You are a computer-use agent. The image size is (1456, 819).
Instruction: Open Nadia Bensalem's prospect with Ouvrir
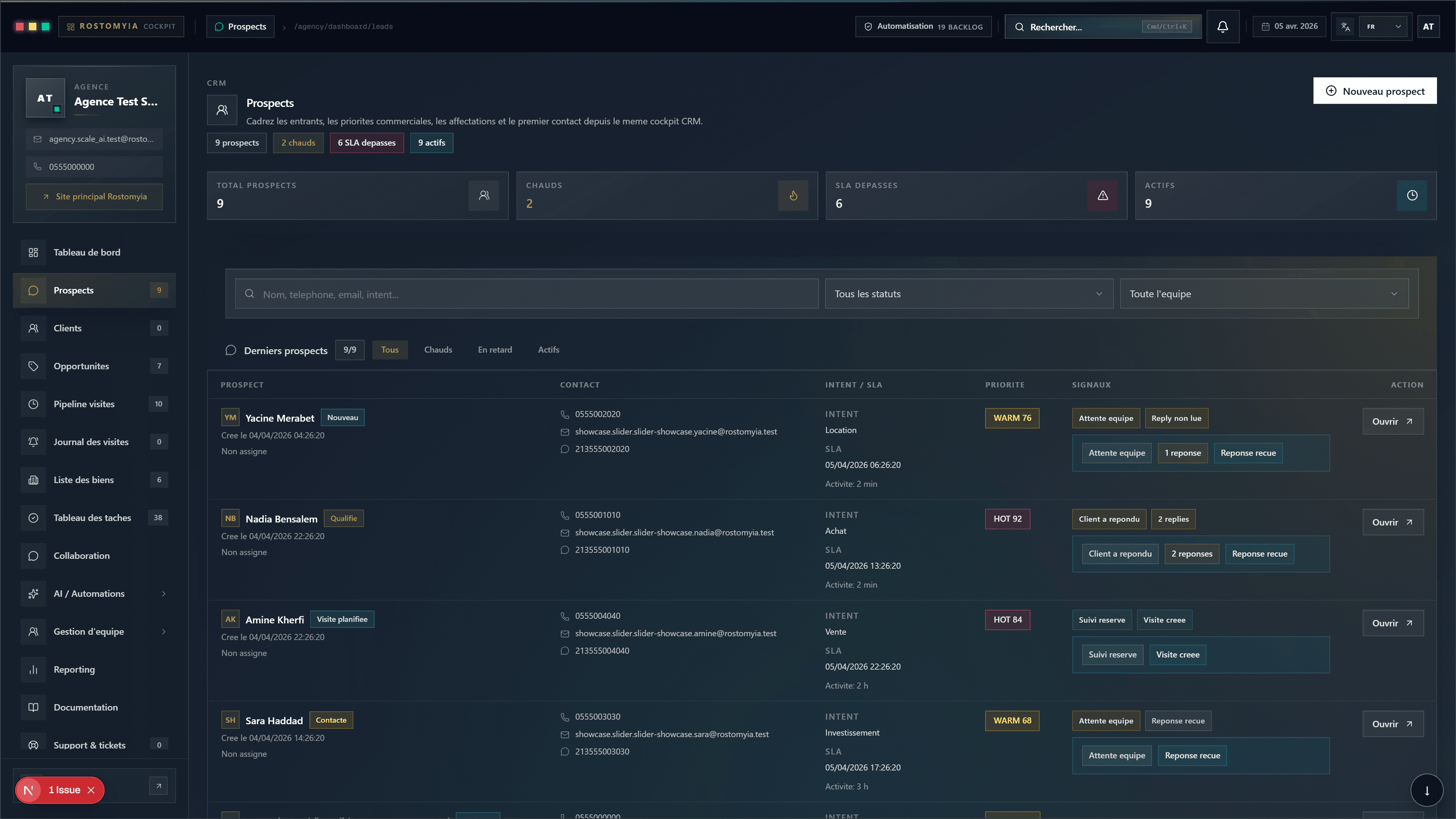click(1393, 522)
